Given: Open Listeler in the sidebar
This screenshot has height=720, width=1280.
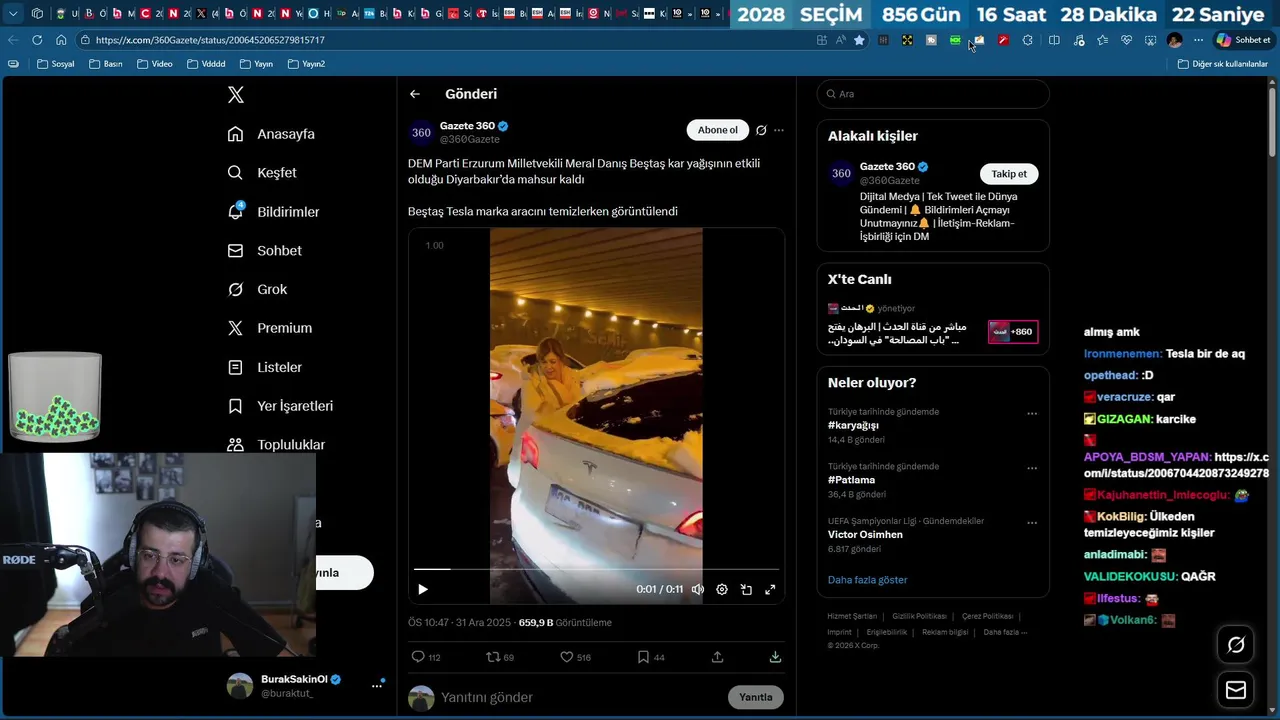Looking at the screenshot, I should coord(264,367).
